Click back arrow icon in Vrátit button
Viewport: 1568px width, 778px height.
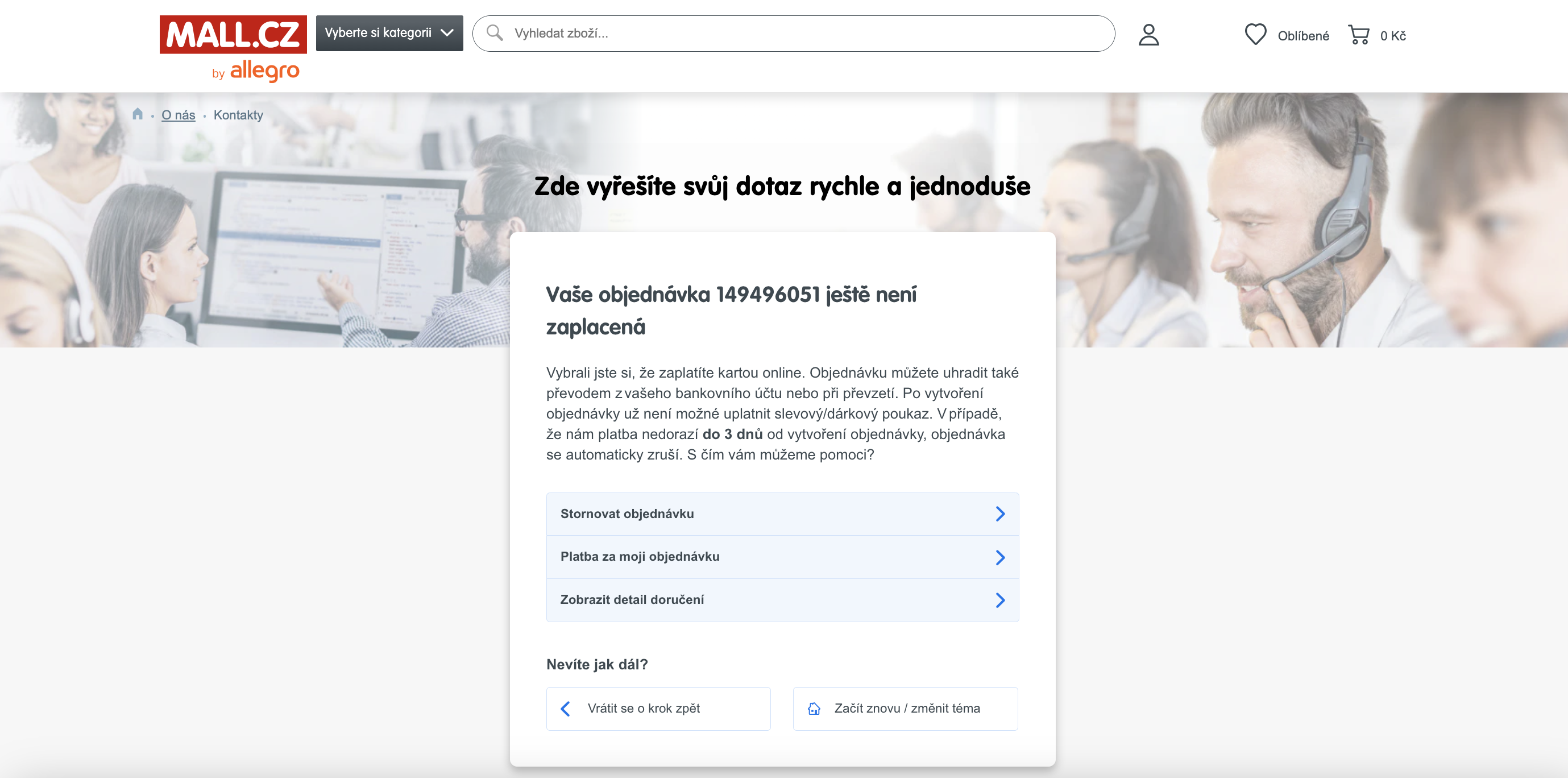tap(566, 709)
